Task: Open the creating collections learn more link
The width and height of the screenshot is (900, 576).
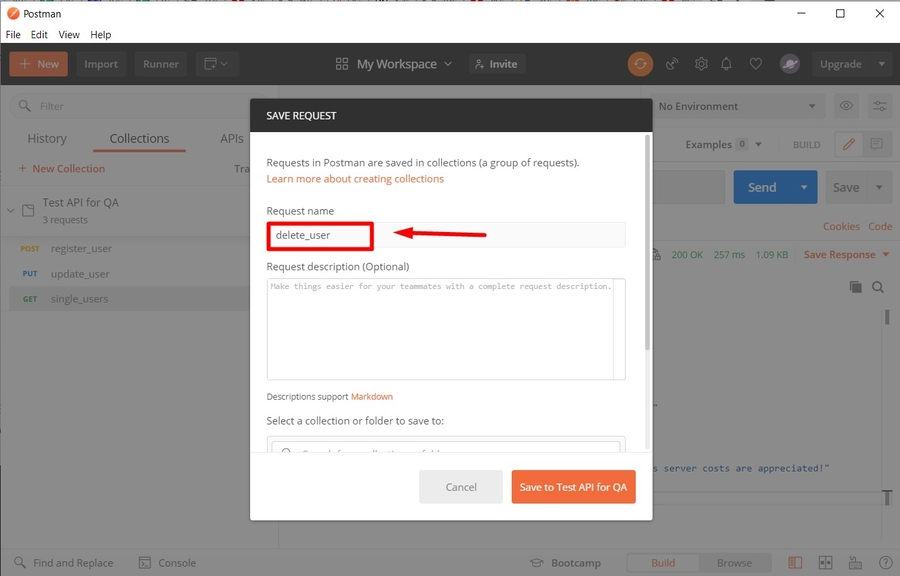Action: [x=355, y=178]
